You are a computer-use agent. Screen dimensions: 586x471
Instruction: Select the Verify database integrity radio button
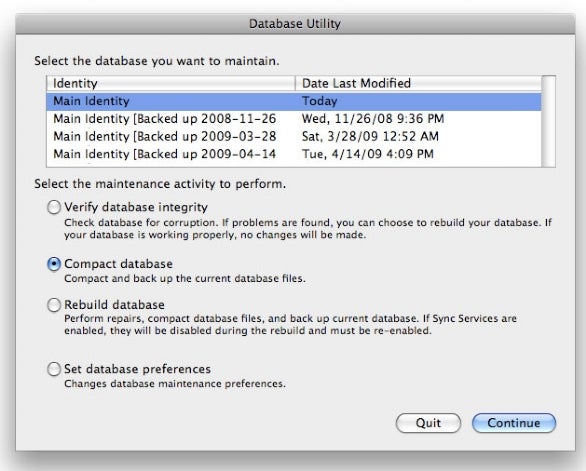click(x=54, y=207)
